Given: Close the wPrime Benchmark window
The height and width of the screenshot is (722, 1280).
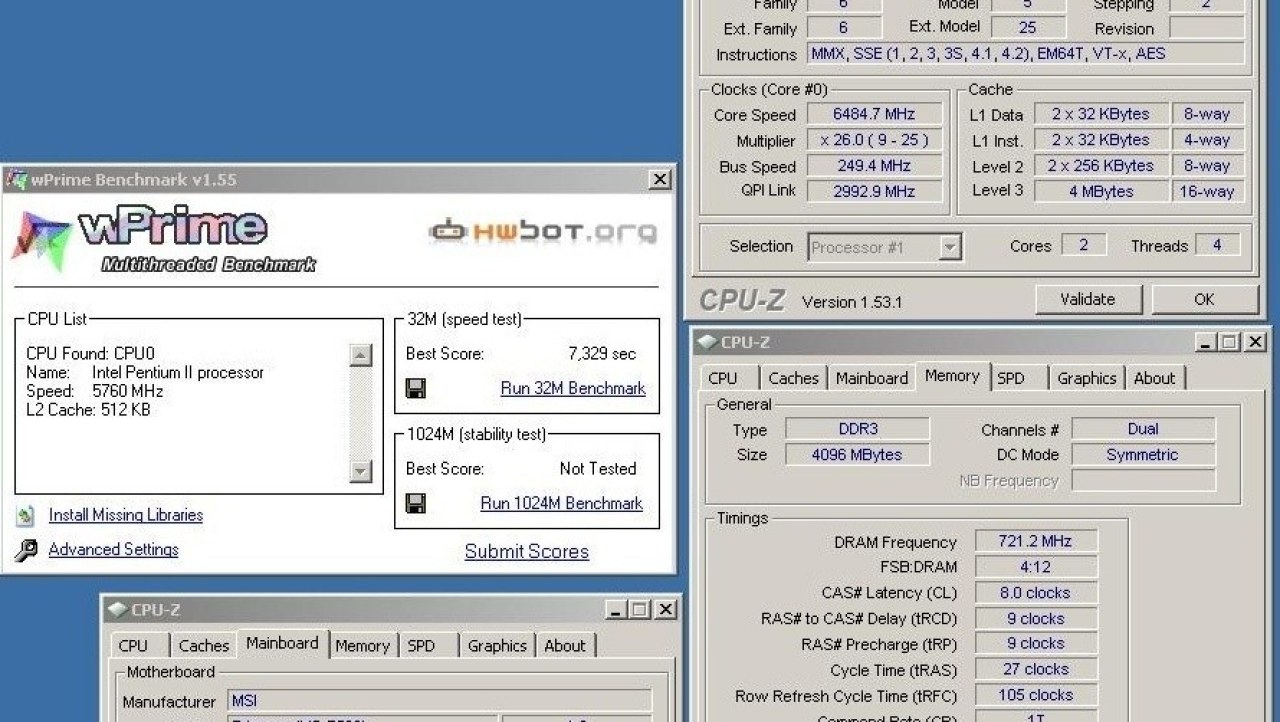Looking at the screenshot, I should click(660, 180).
